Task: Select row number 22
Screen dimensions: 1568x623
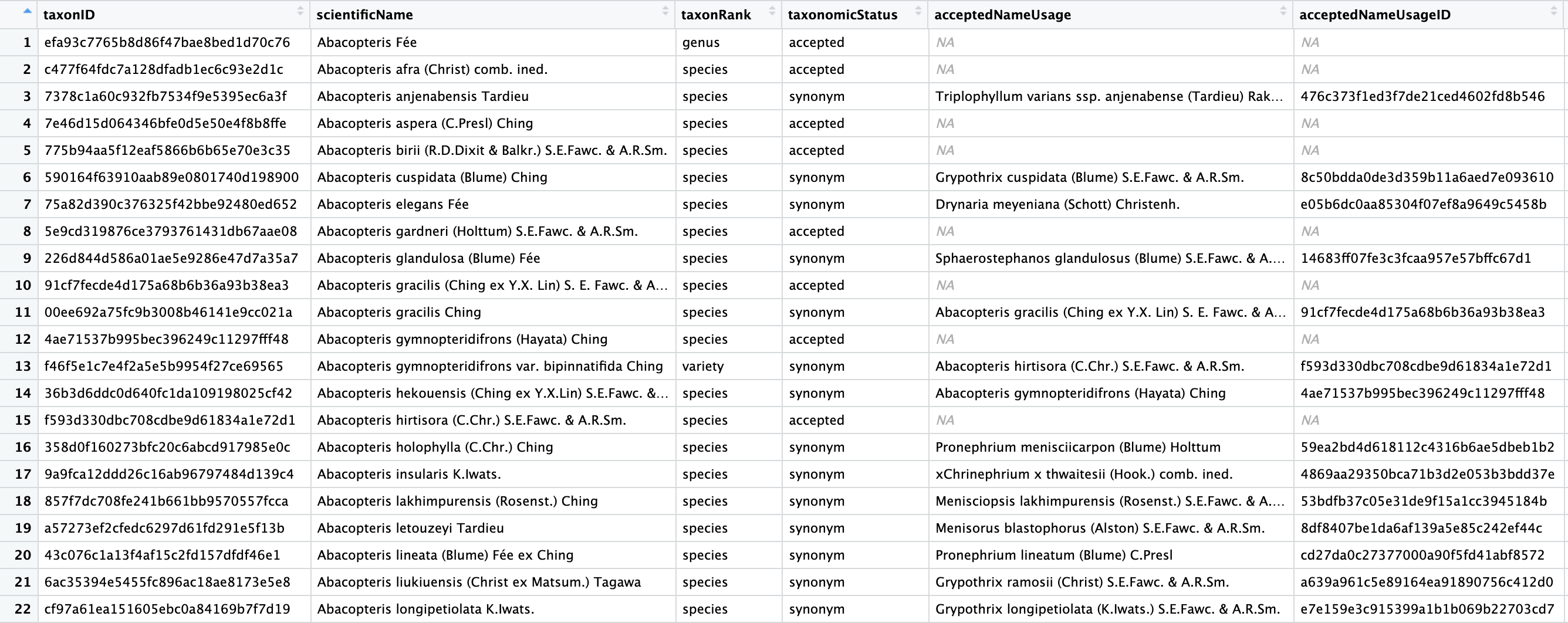Action: click(x=22, y=609)
